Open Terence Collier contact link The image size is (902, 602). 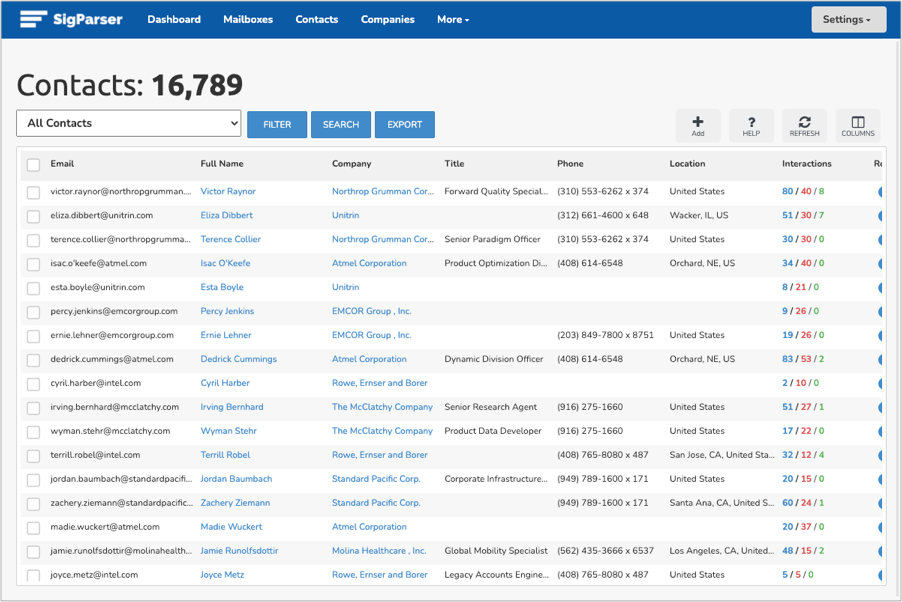[x=230, y=239]
